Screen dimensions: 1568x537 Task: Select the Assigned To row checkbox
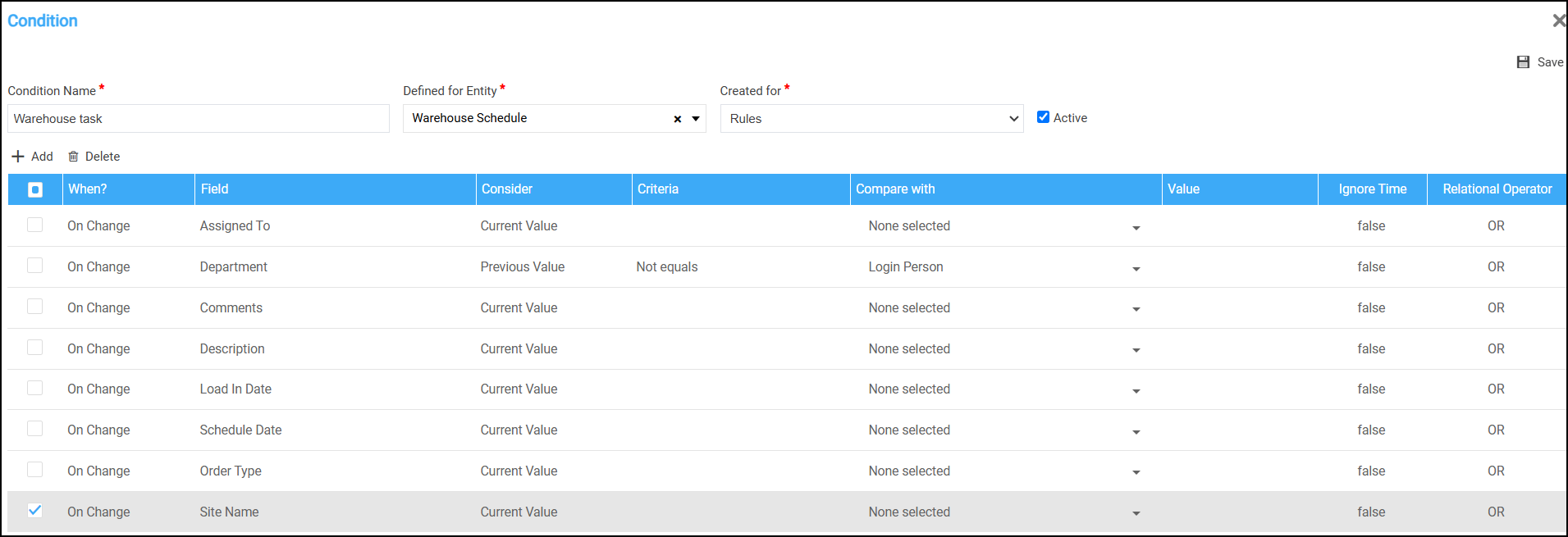click(x=34, y=225)
